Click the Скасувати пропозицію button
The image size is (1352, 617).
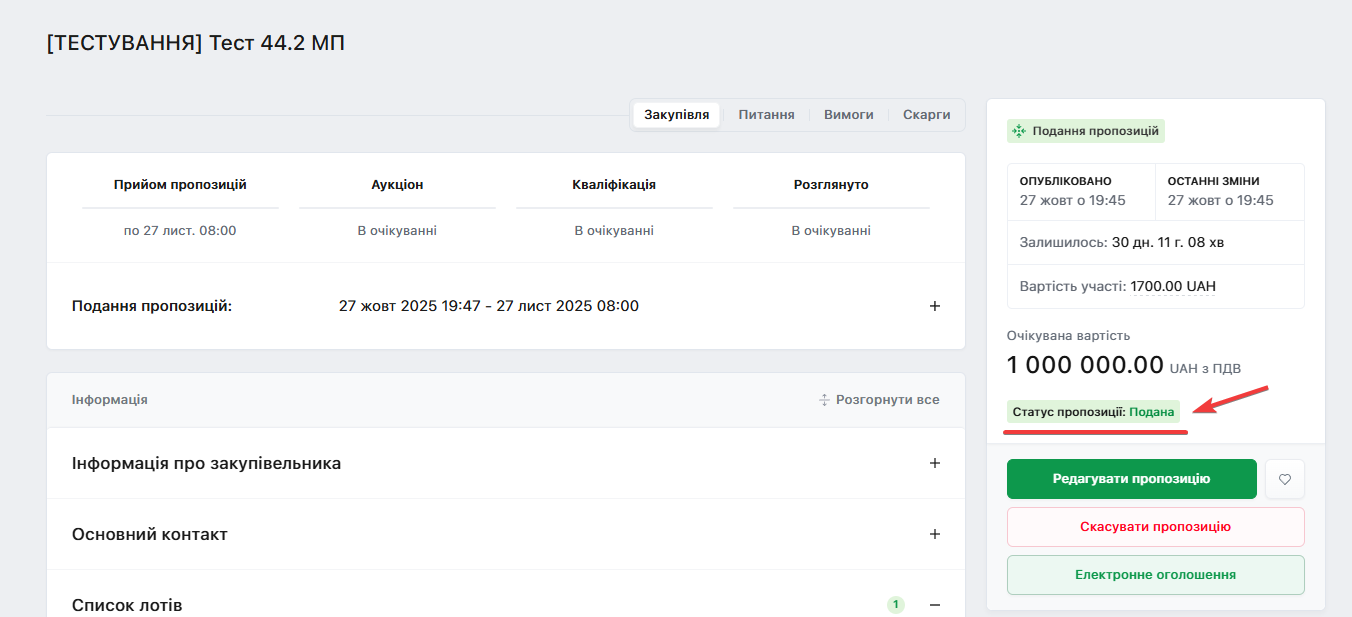click(x=1155, y=527)
